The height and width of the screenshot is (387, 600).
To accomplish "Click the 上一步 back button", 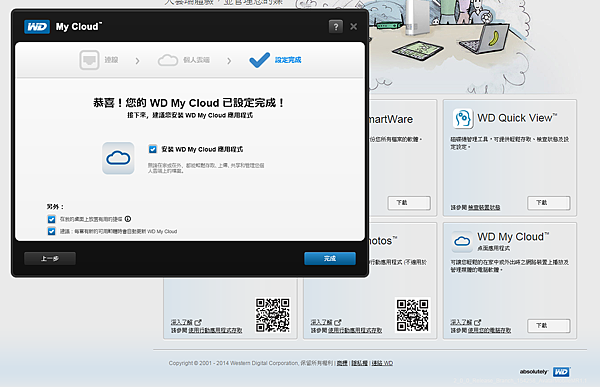I will pyautogui.click(x=50, y=258).
